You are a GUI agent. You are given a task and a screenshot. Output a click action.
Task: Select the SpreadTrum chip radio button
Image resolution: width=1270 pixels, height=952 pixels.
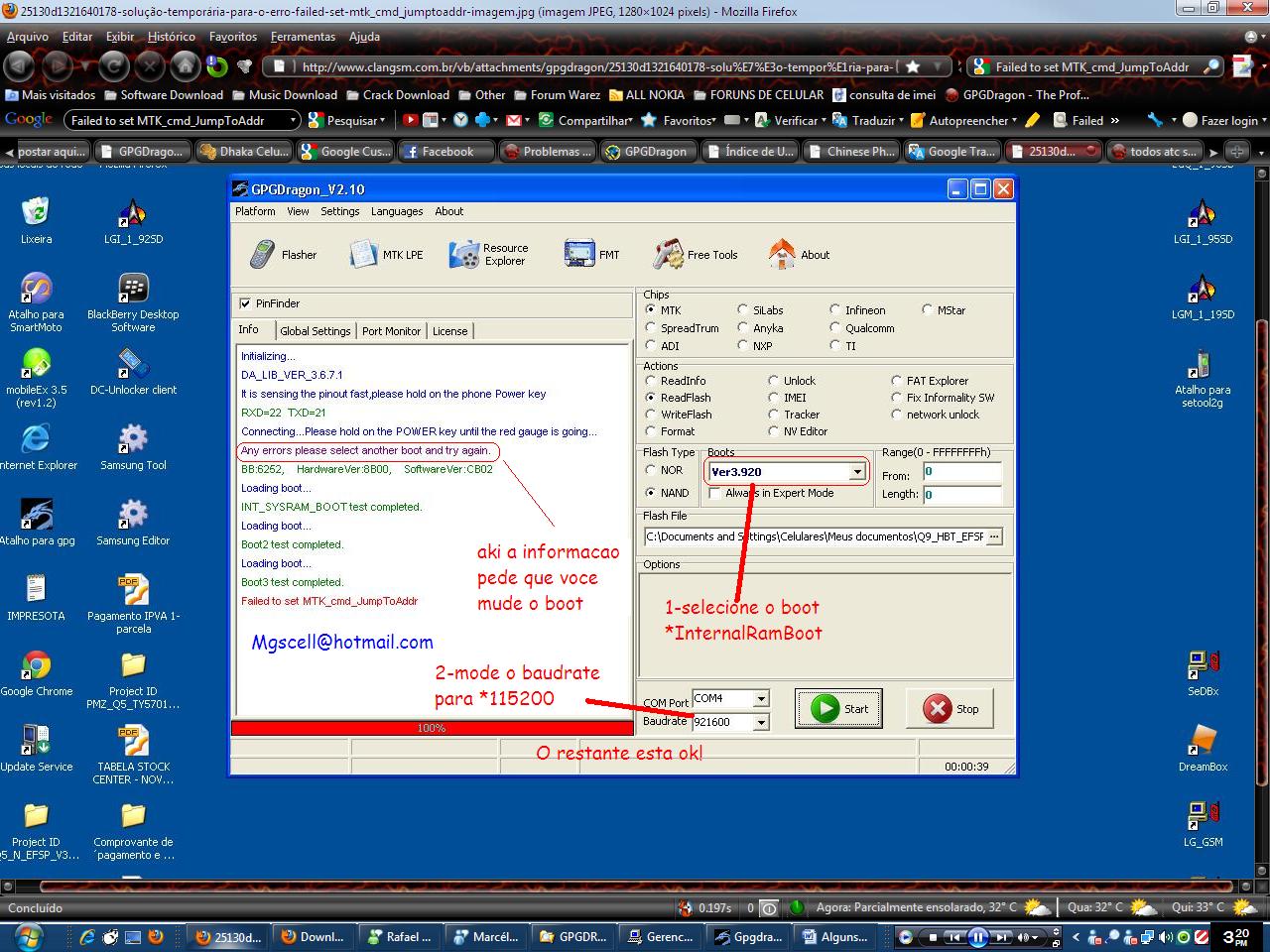coord(651,328)
